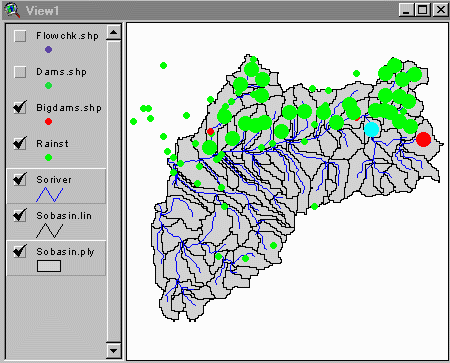Click the large red dam point on map
Screen dimensions: 450x363
coord(423,139)
